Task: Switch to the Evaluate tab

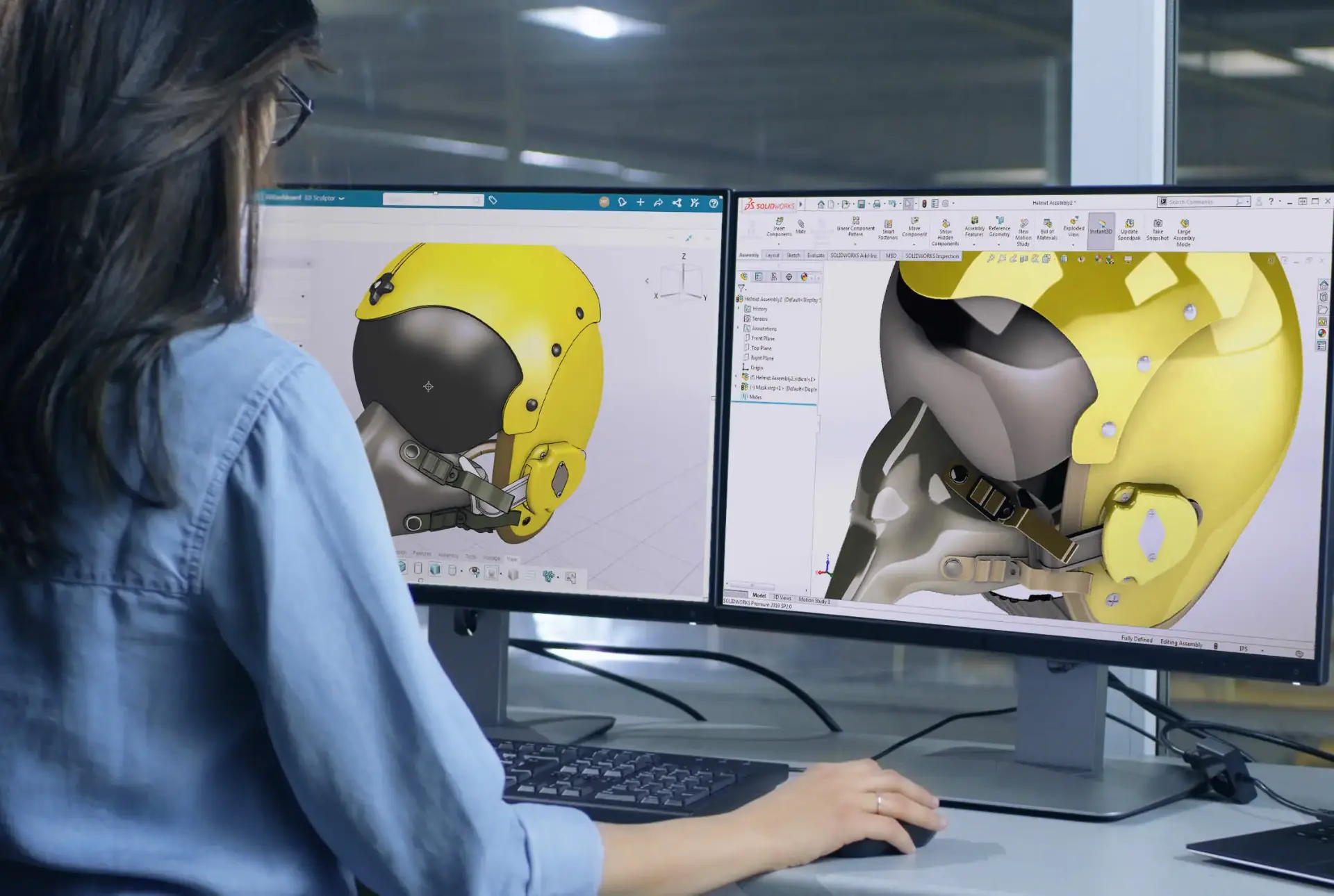Action: coord(817,254)
